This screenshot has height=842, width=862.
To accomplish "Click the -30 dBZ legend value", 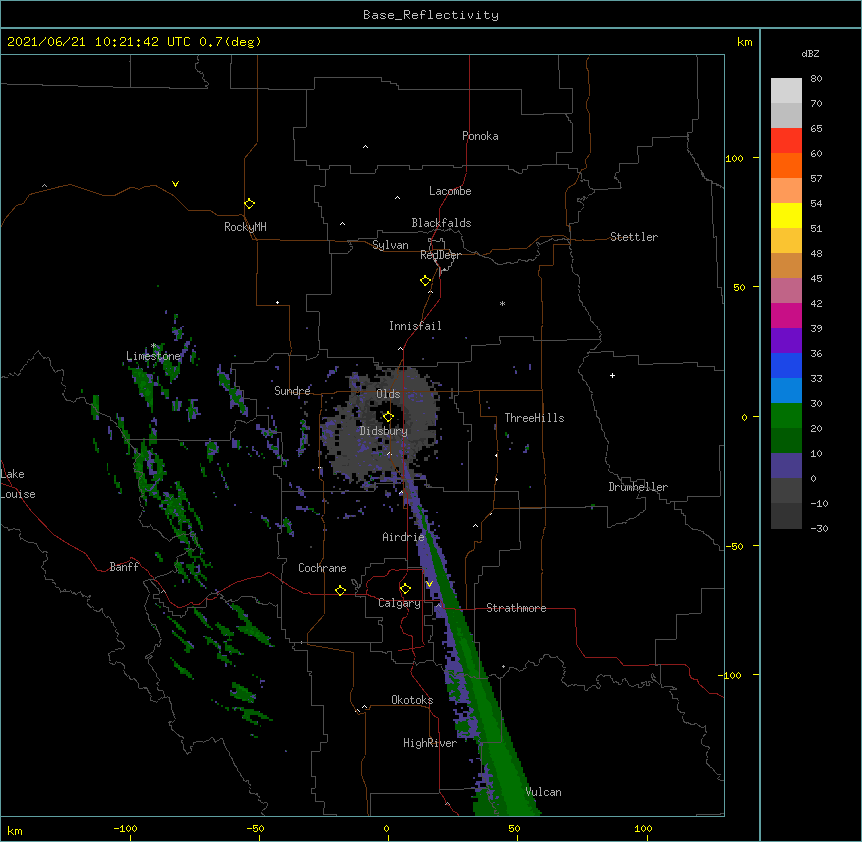I will (819, 529).
